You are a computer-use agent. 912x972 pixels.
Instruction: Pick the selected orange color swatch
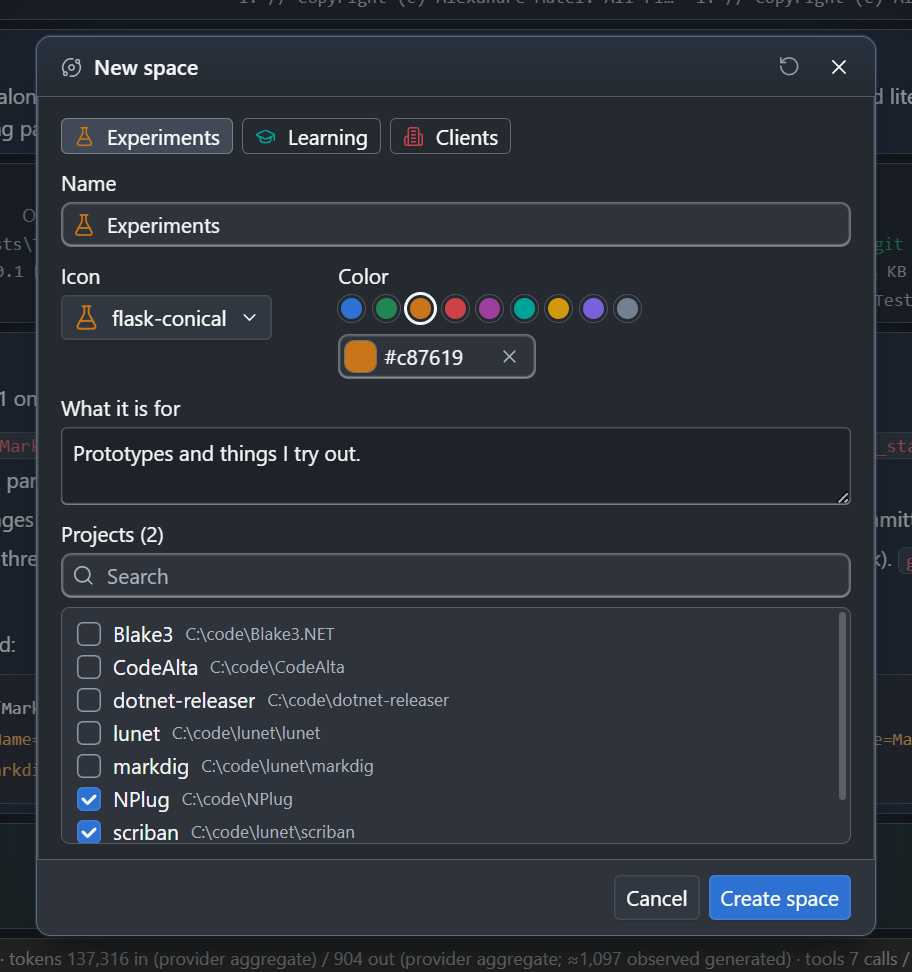[x=420, y=309]
